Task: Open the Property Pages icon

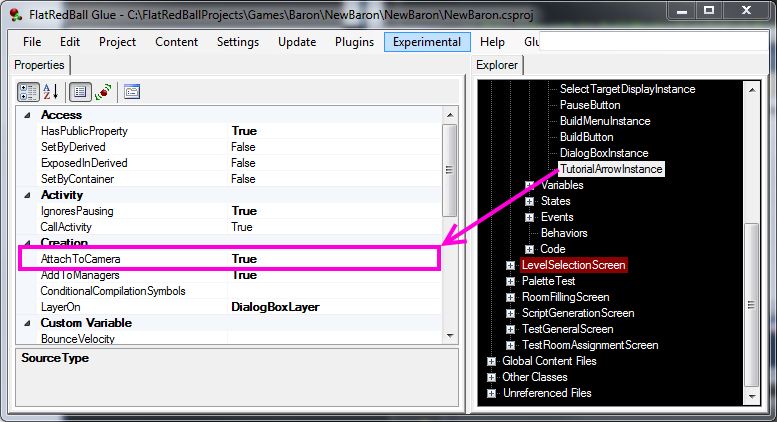Action: click(x=132, y=92)
